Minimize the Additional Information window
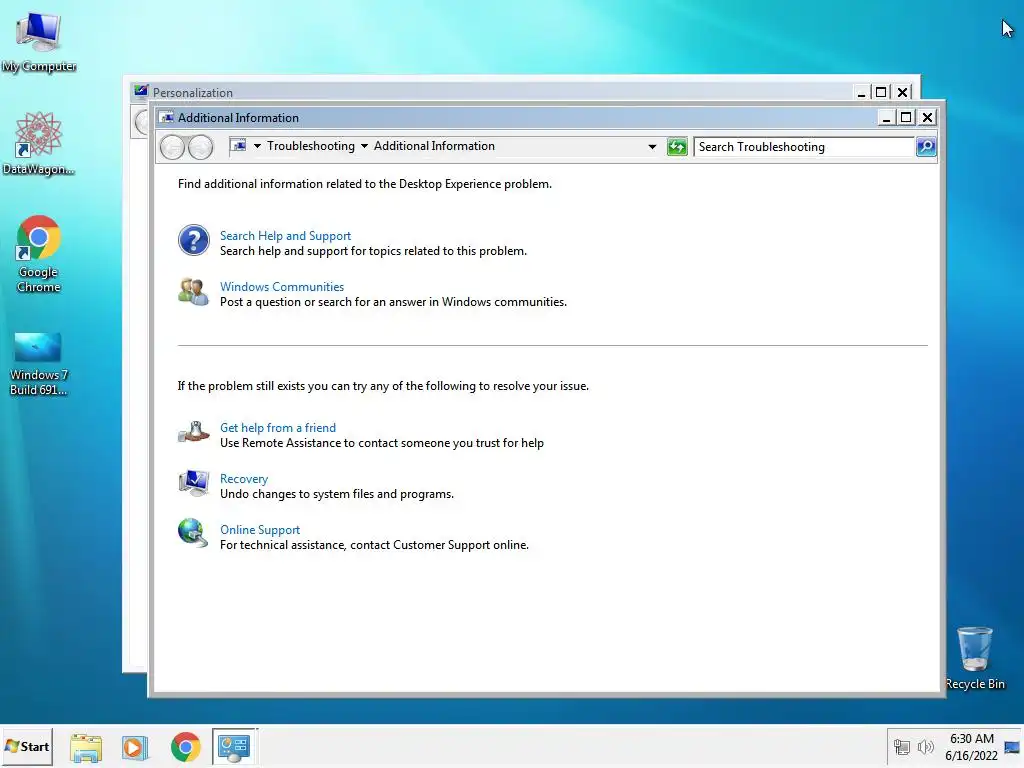This screenshot has width=1024, height=768. pyautogui.click(x=886, y=118)
